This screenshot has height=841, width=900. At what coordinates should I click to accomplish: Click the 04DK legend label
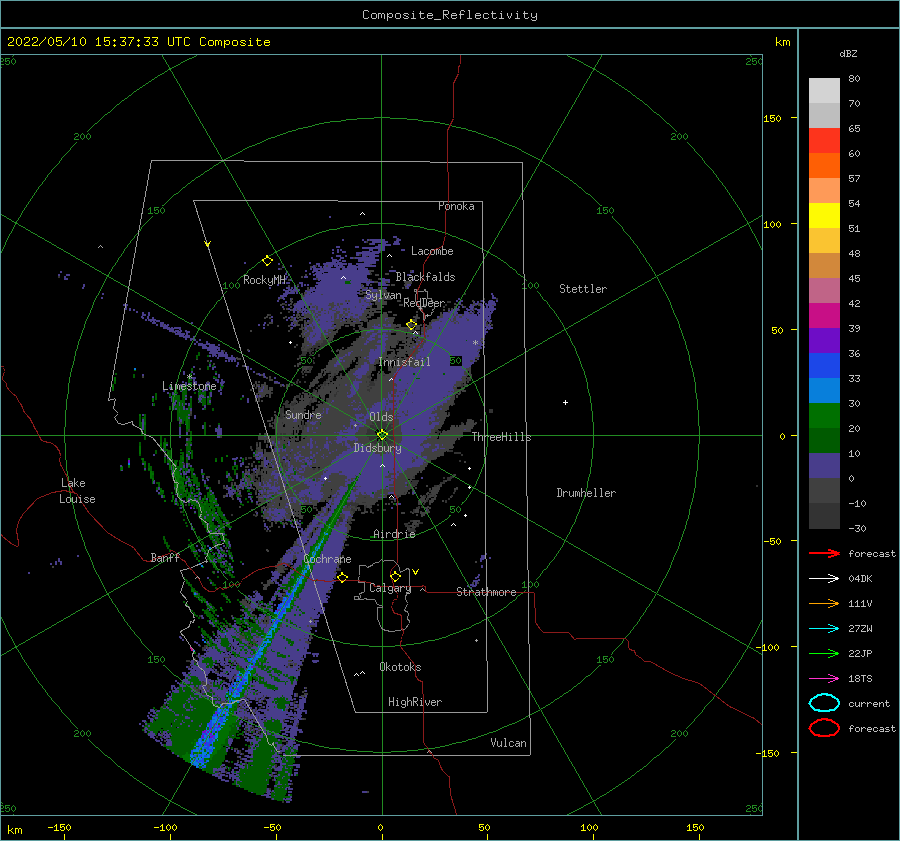click(860, 578)
